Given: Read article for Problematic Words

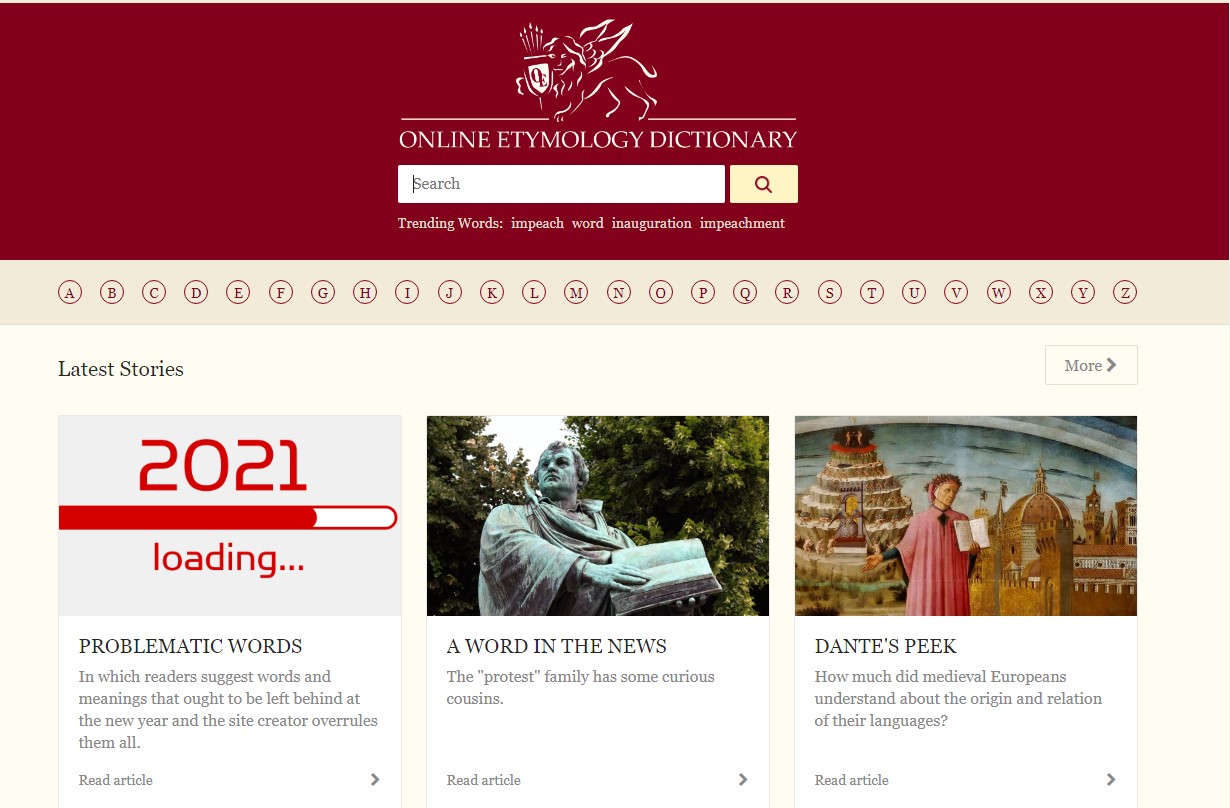Looking at the screenshot, I should click(x=116, y=780).
